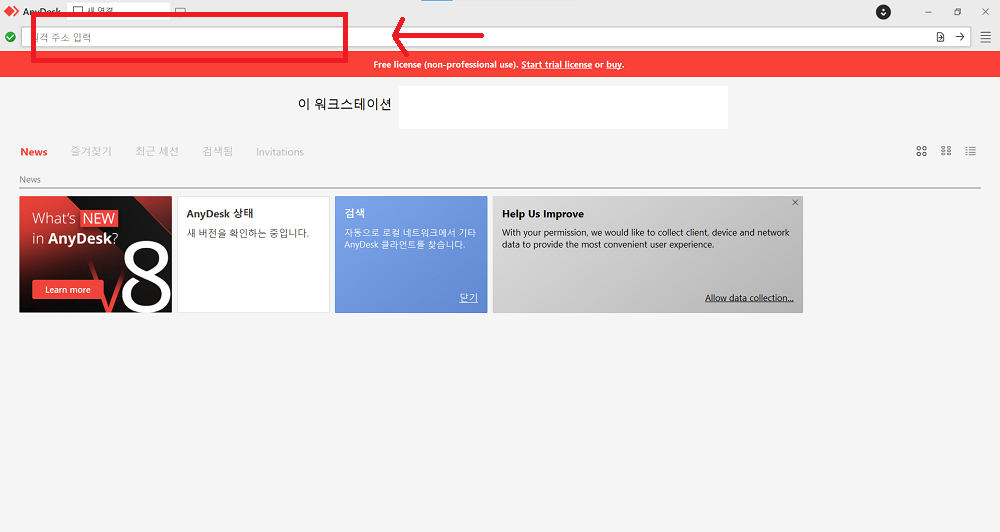Close the Help Us Improve card
This screenshot has width=1000, height=532.
point(795,202)
